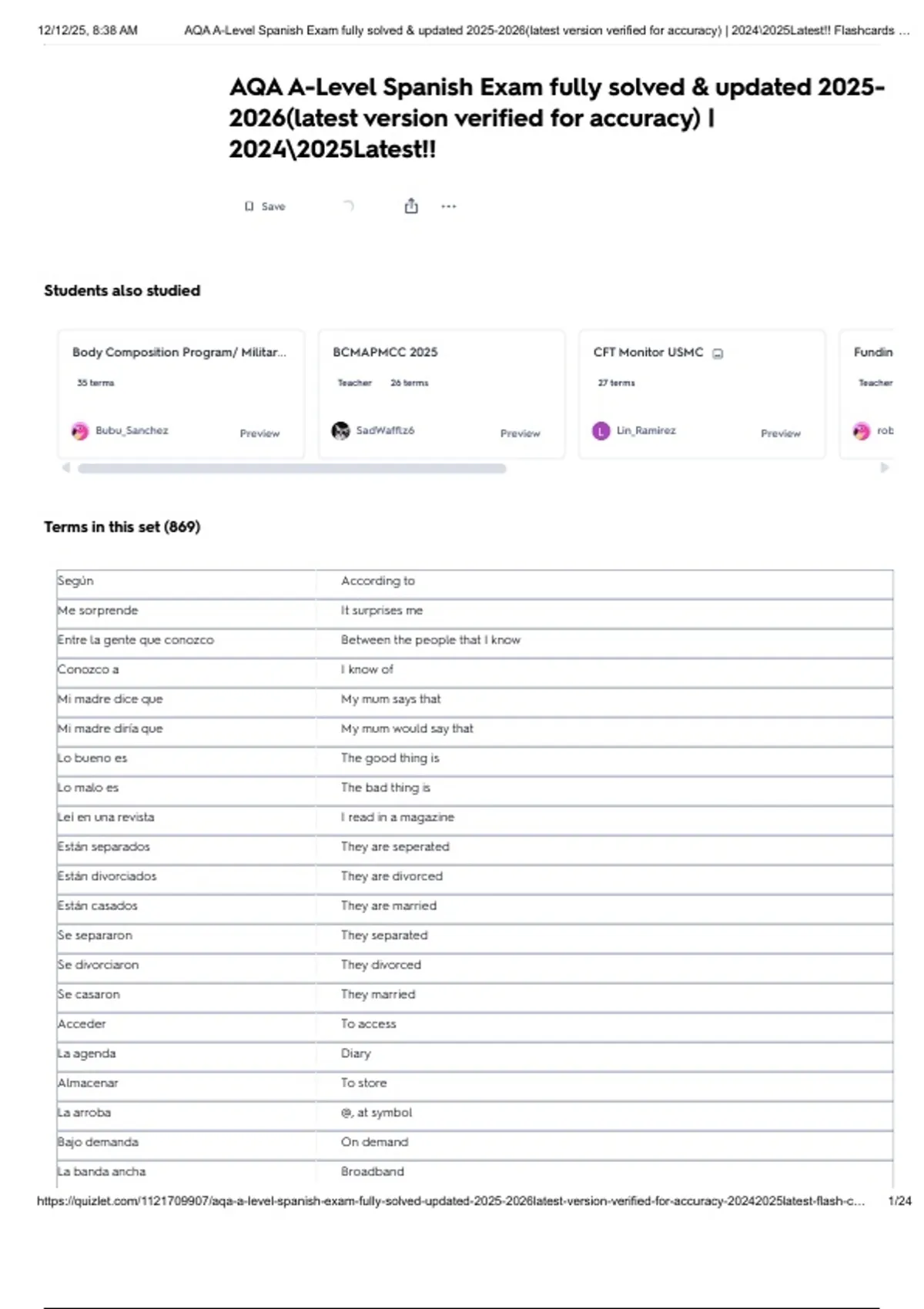Preview the Body Composition Program set
This screenshot has height=1309, width=924.
[259, 434]
